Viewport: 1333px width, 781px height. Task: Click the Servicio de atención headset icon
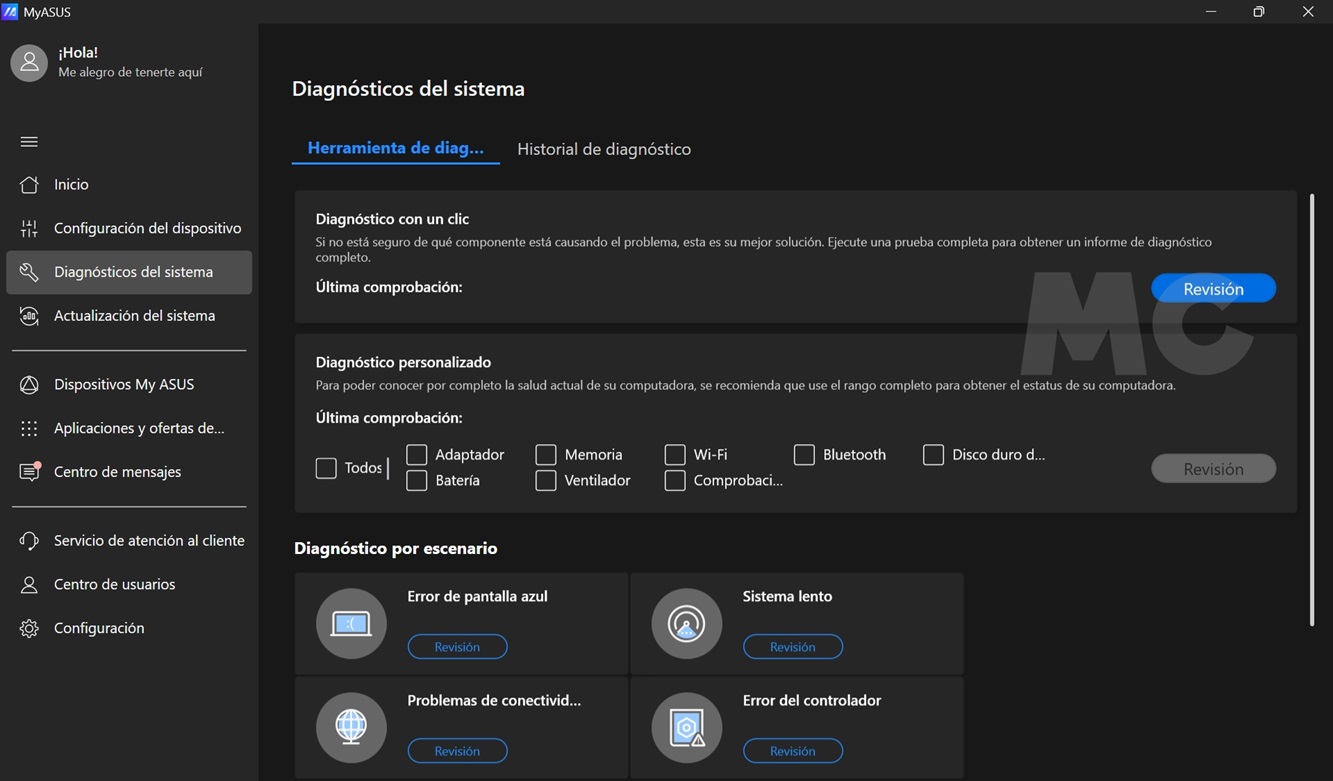point(29,541)
